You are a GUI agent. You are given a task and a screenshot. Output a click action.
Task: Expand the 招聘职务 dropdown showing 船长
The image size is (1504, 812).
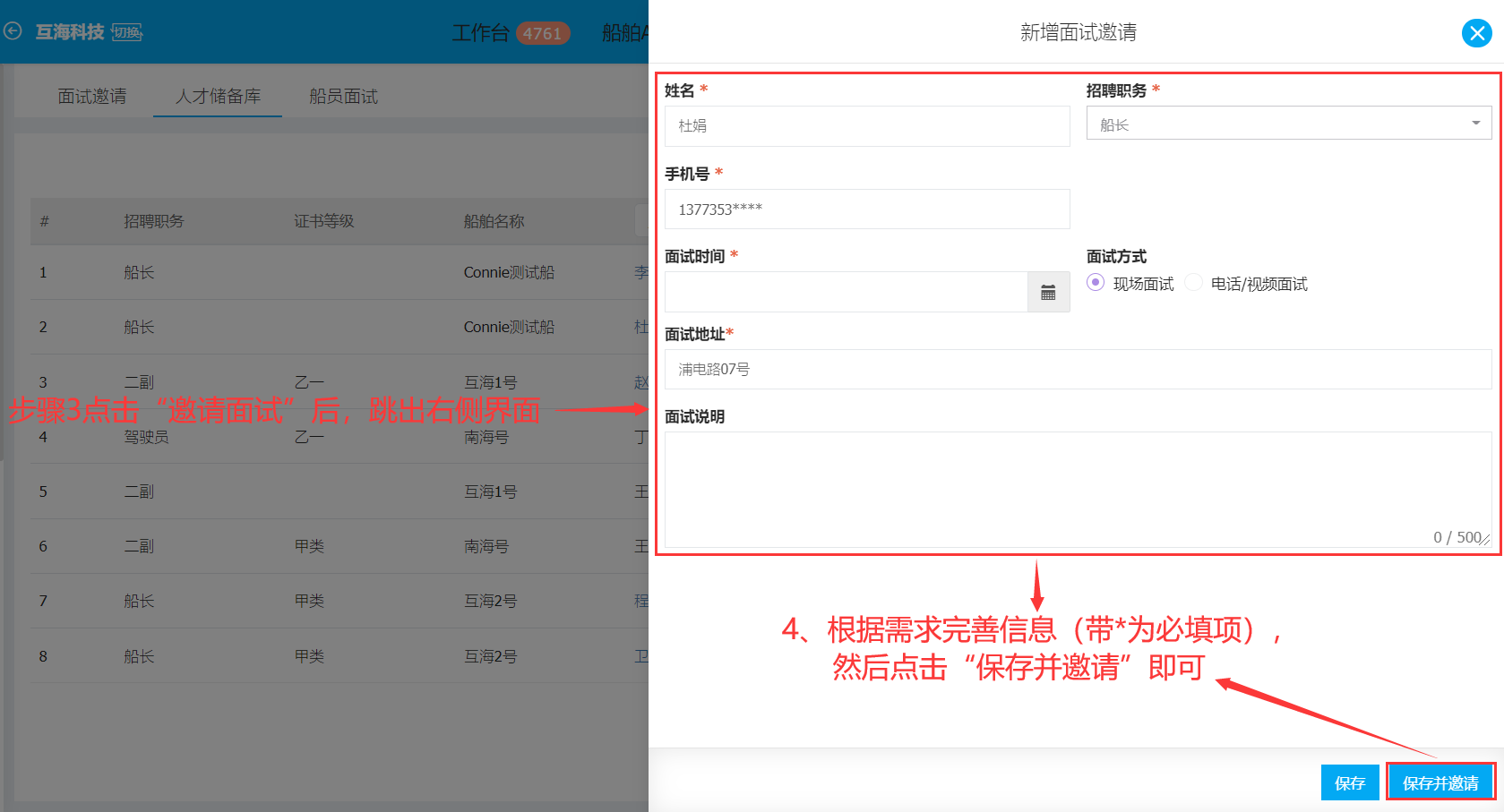[x=1288, y=123]
